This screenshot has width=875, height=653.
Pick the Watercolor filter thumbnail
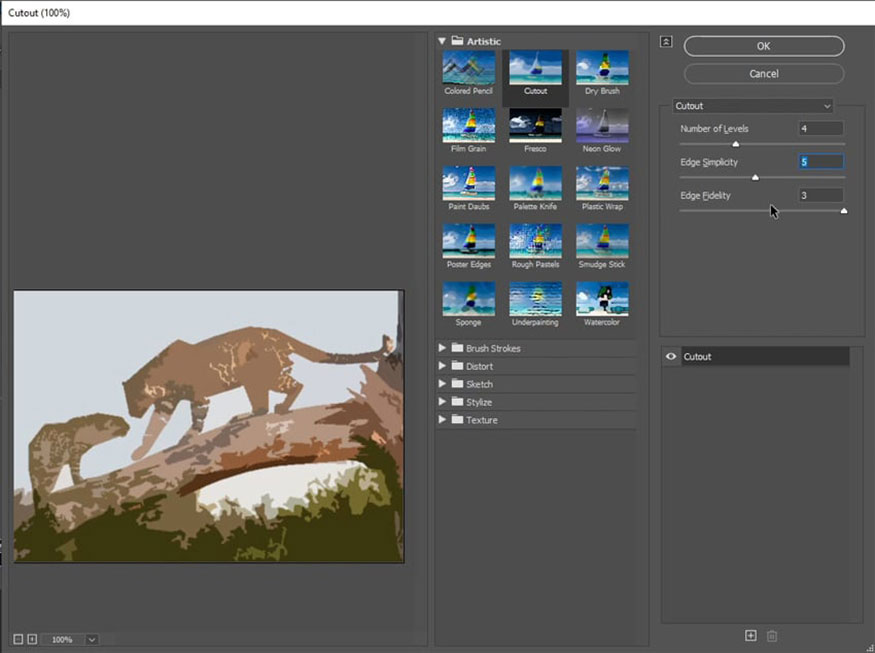coord(602,299)
